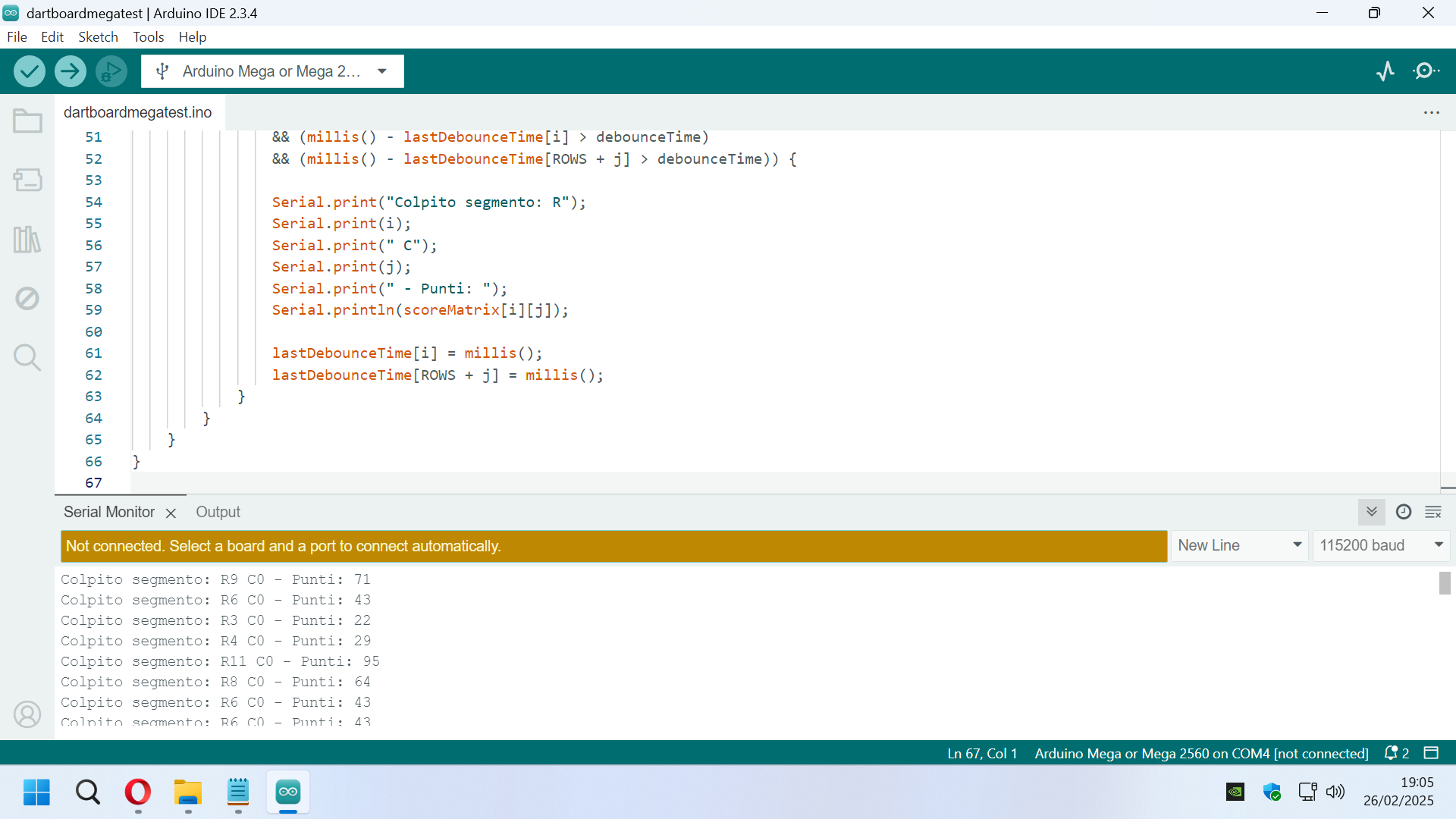Viewport: 1456px width, 819px height.
Task: Click the Verify sketch checkmark button
Action: pos(30,71)
